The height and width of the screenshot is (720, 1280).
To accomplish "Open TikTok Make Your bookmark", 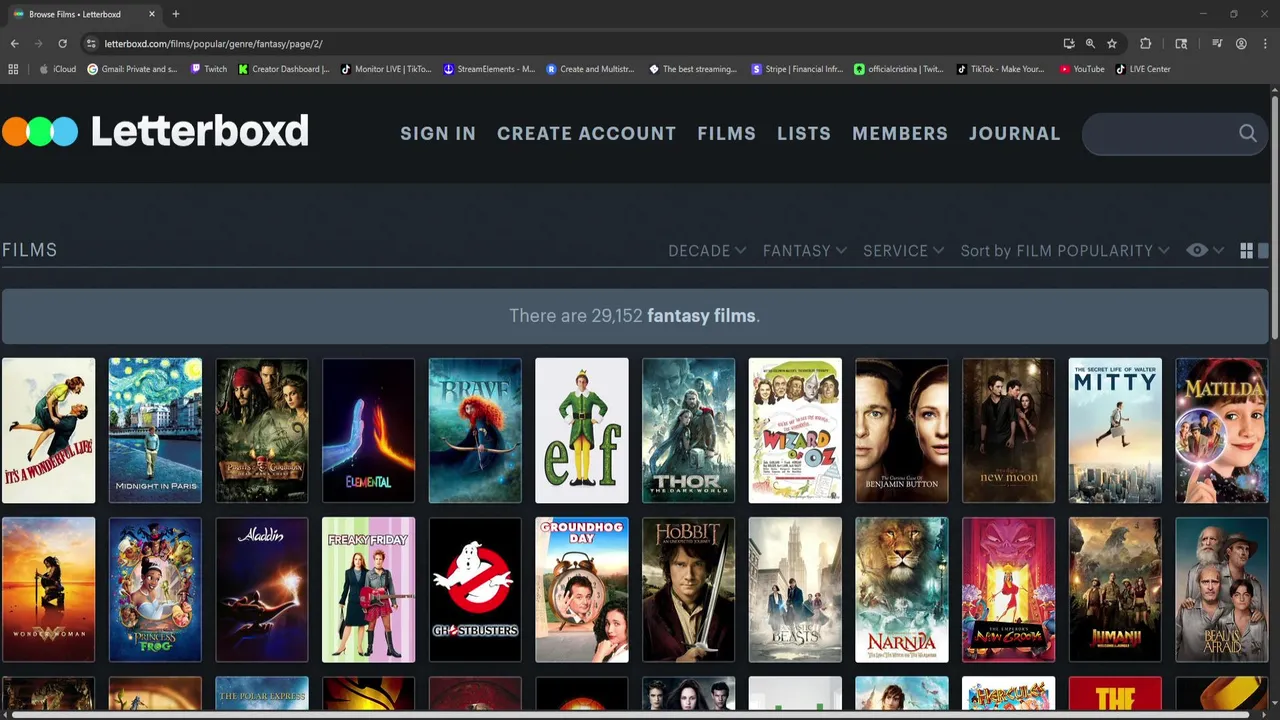I will [x=1001, y=69].
